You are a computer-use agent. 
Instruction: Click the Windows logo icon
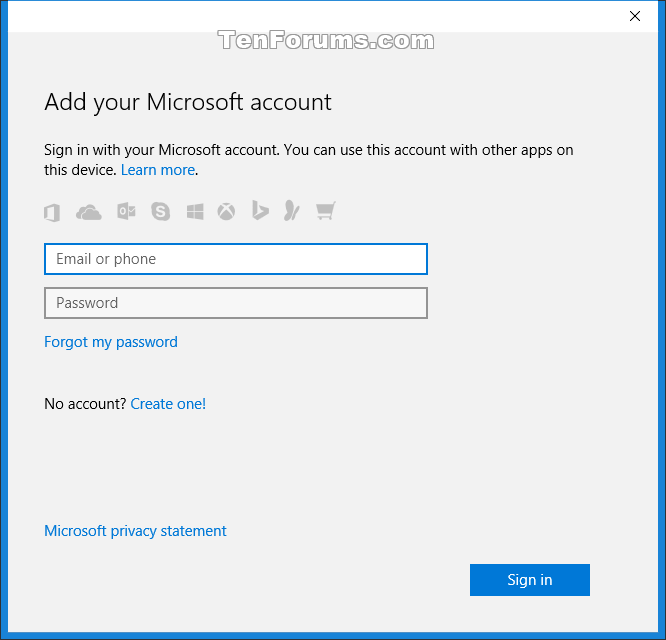coord(195,211)
